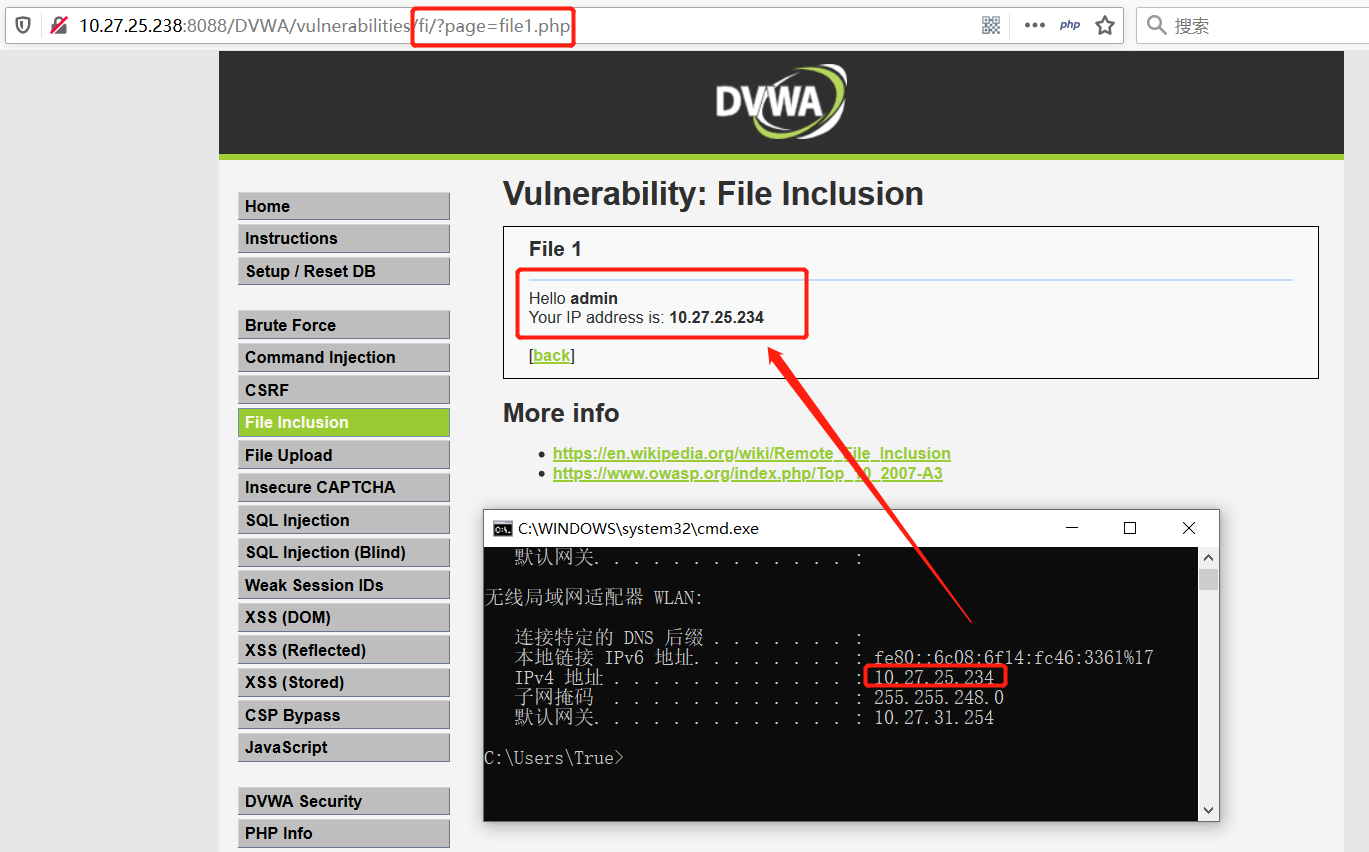Minimize the cmd.exe window
1369x852 pixels.
(x=1071, y=528)
